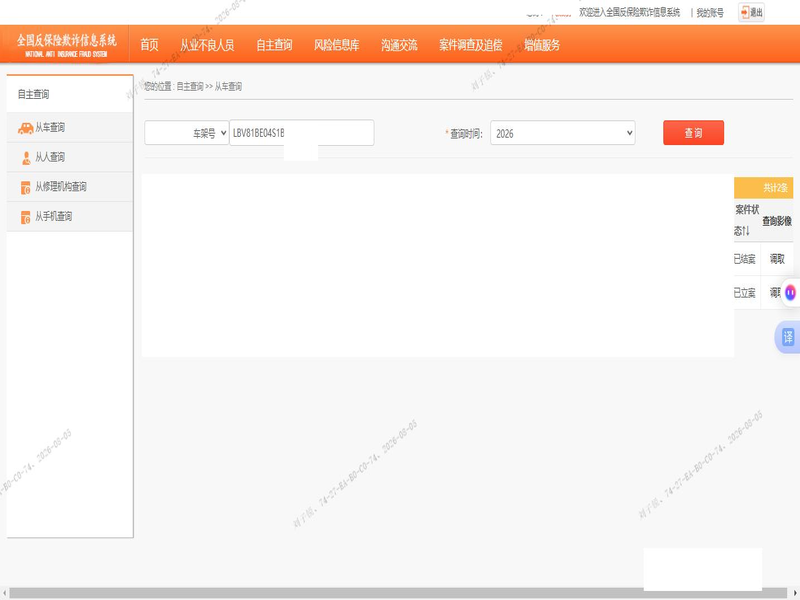This screenshot has height=600, width=800.
Task: Open the floating translate 译 widget
Action: [787, 337]
